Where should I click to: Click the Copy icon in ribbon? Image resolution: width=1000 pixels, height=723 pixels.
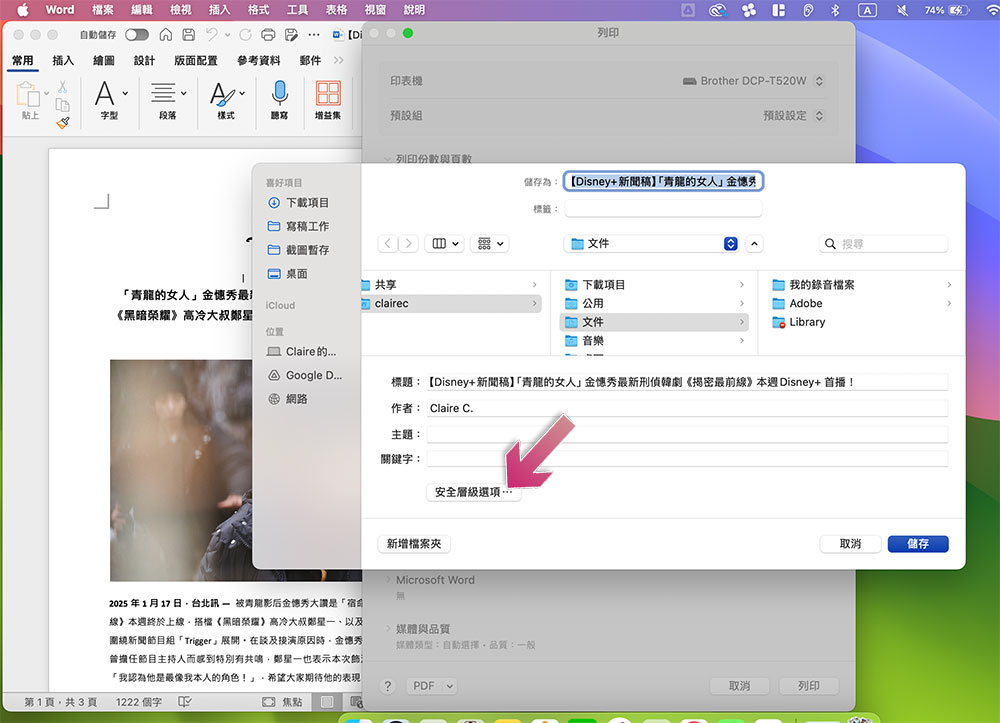[x=62, y=105]
